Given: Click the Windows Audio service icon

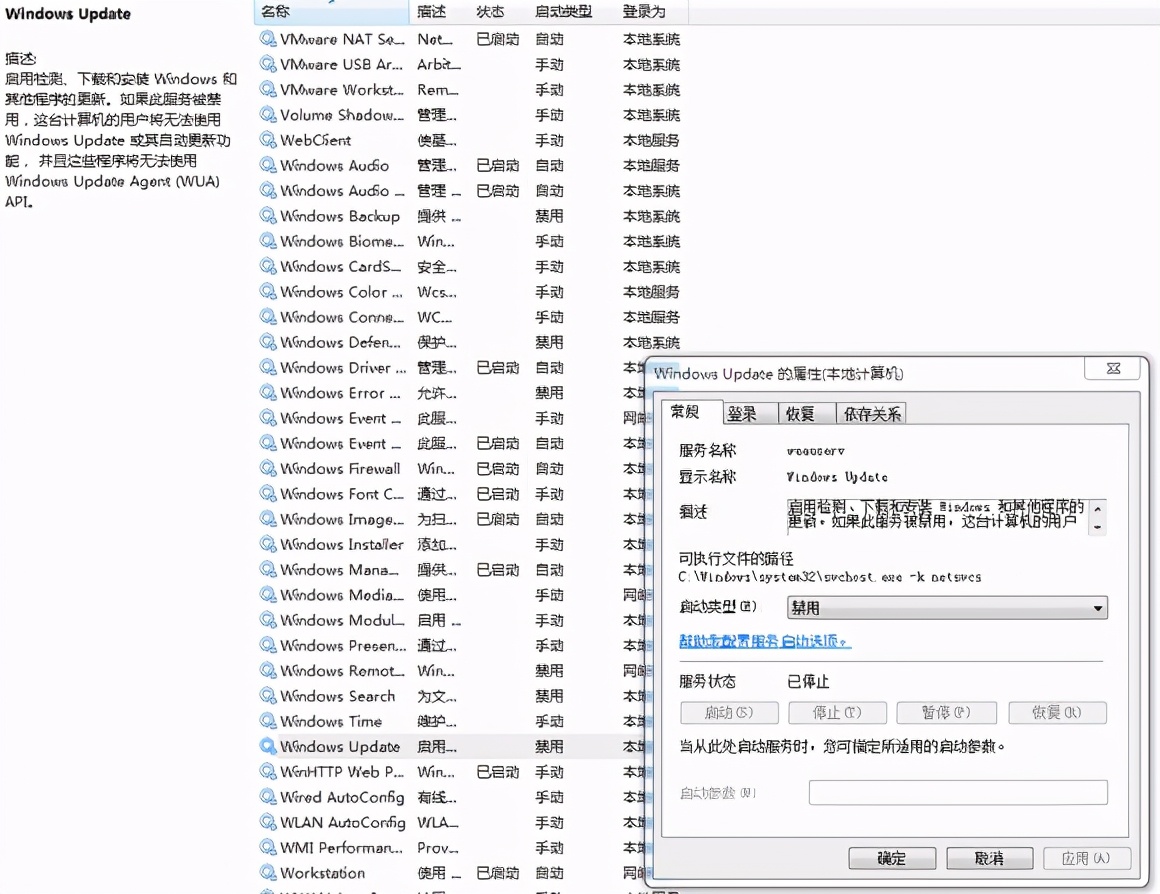Looking at the screenshot, I should (x=267, y=165).
